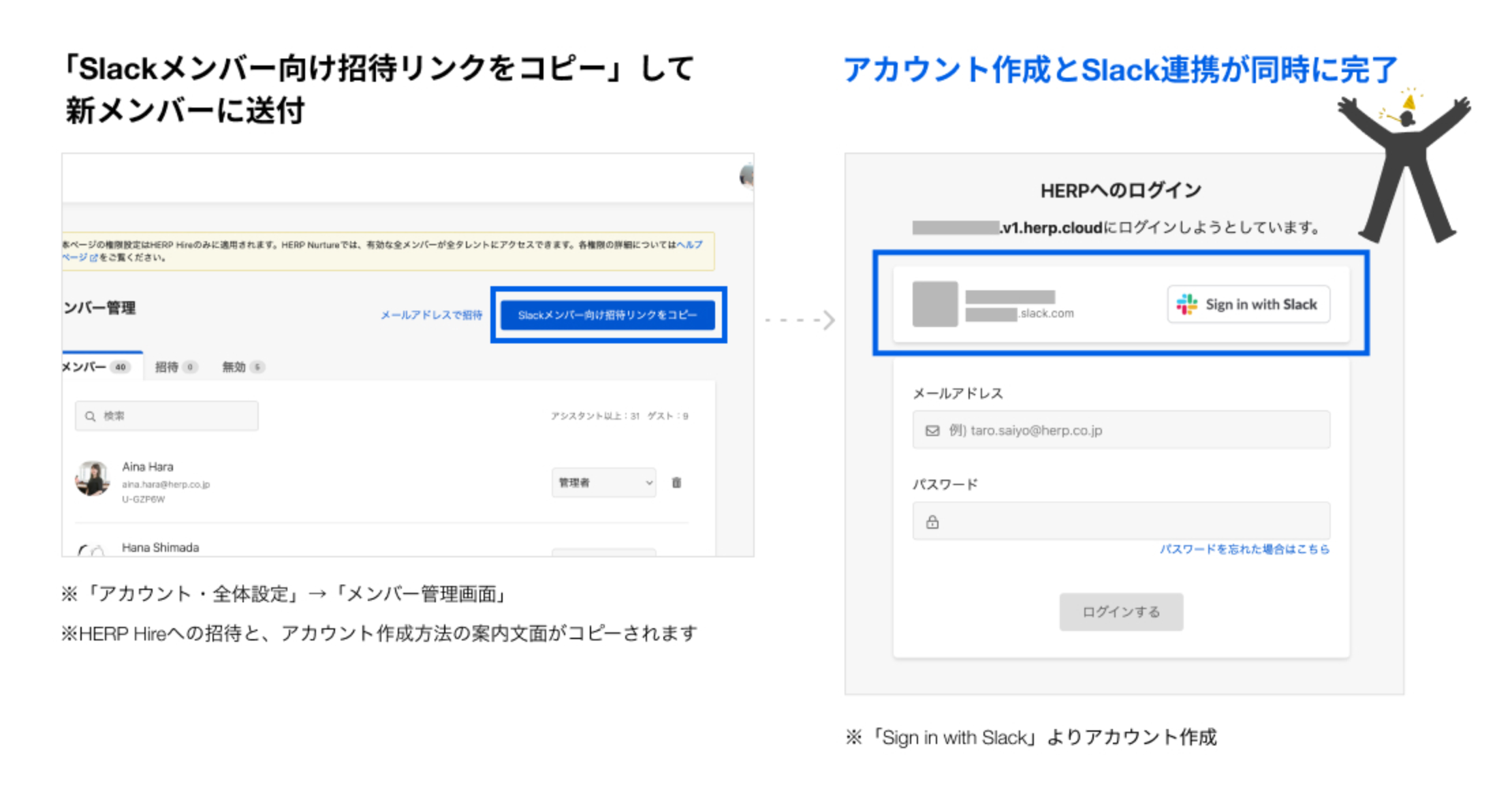Open the user avatar at the header's right edge

[x=746, y=176]
